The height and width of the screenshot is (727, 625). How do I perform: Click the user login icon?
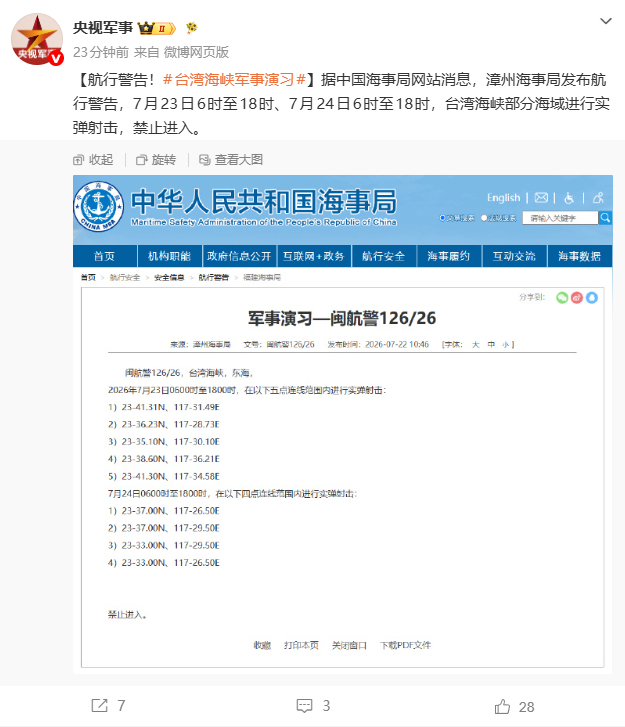point(598,198)
